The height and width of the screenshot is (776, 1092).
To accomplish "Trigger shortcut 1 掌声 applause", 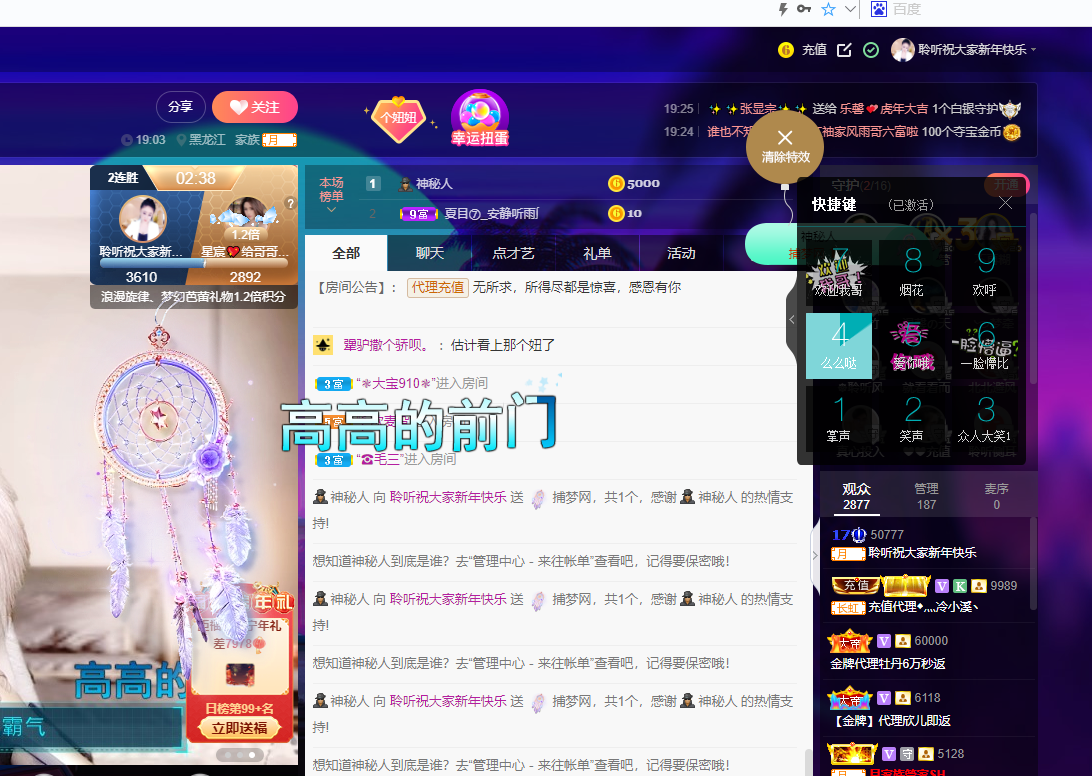I will point(839,419).
